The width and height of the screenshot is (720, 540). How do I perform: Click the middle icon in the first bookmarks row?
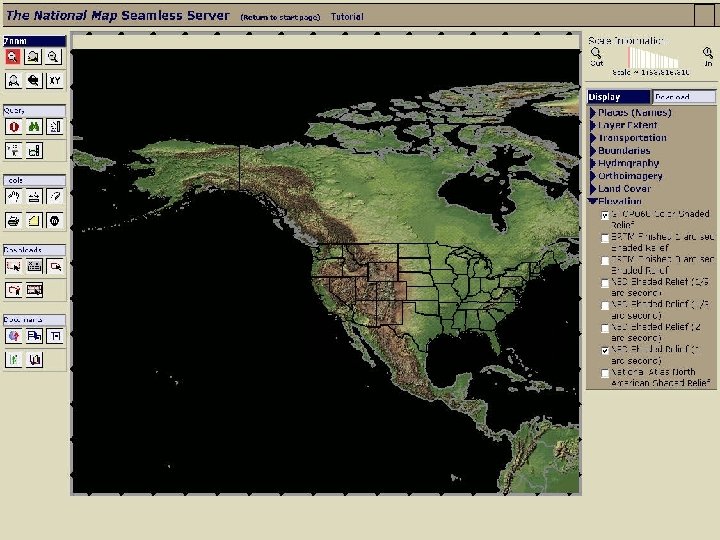tap(34, 336)
